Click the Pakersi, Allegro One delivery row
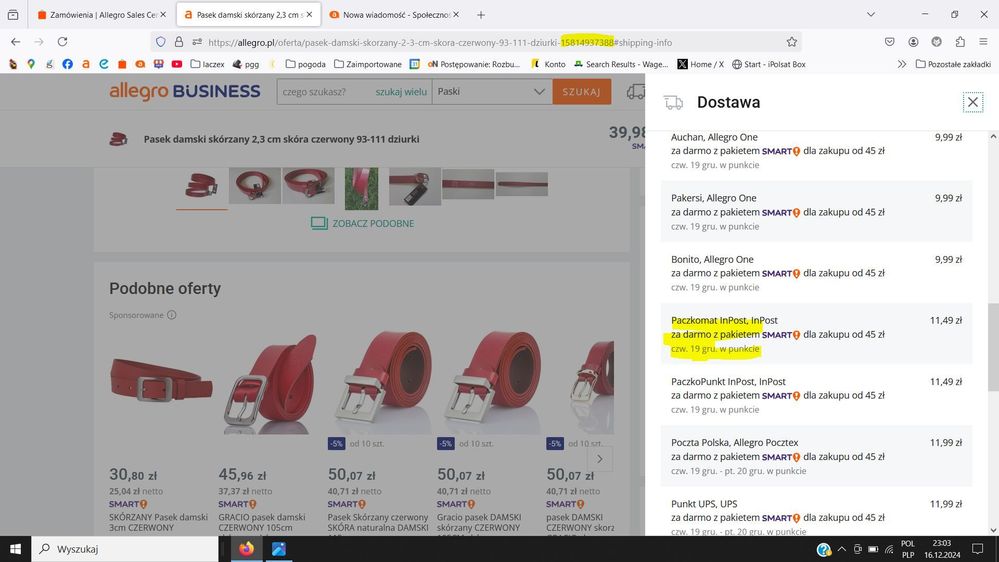Image resolution: width=999 pixels, height=562 pixels. pyautogui.click(x=816, y=212)
